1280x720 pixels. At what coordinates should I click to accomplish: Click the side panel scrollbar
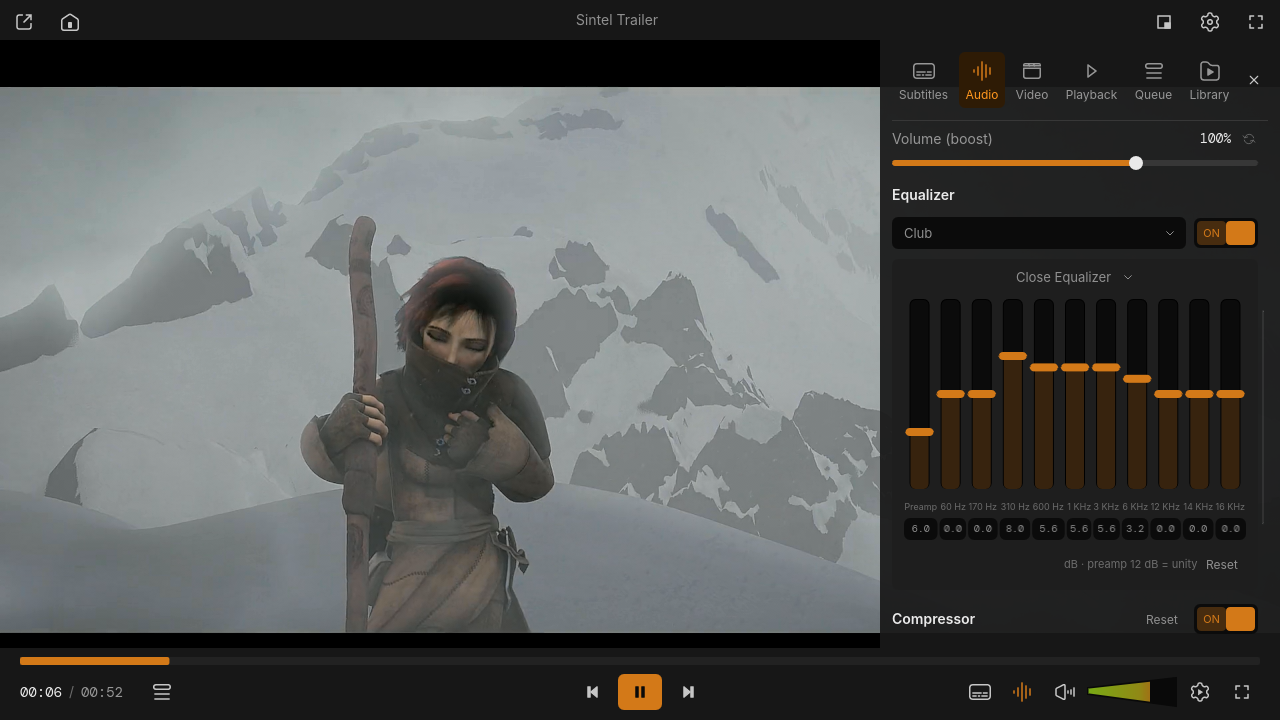click(x=1263, y=417)
